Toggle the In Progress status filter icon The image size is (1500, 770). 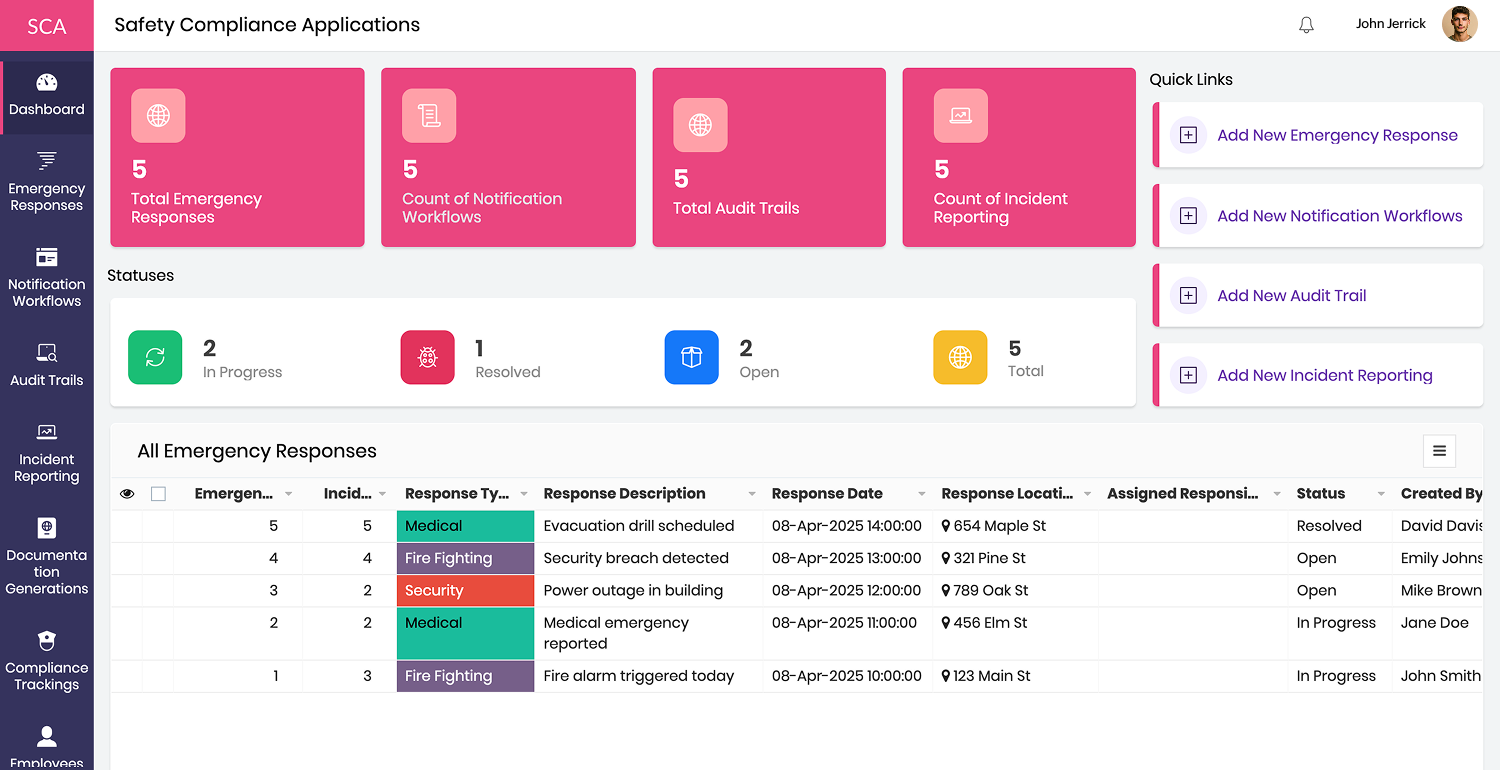coord(155,357)
